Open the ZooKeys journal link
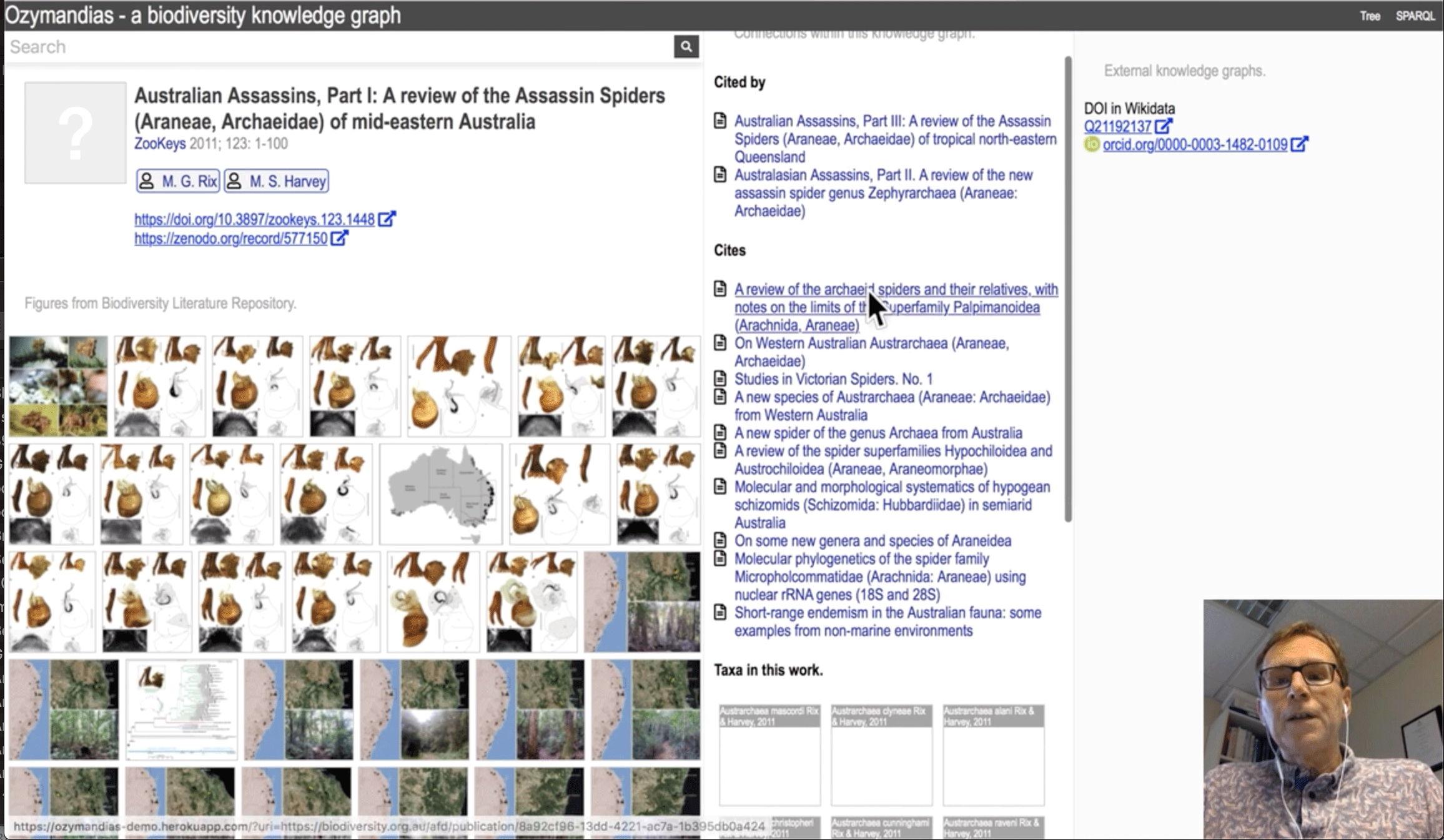This screenshot has height=840, width=1444. coord(160,144)
